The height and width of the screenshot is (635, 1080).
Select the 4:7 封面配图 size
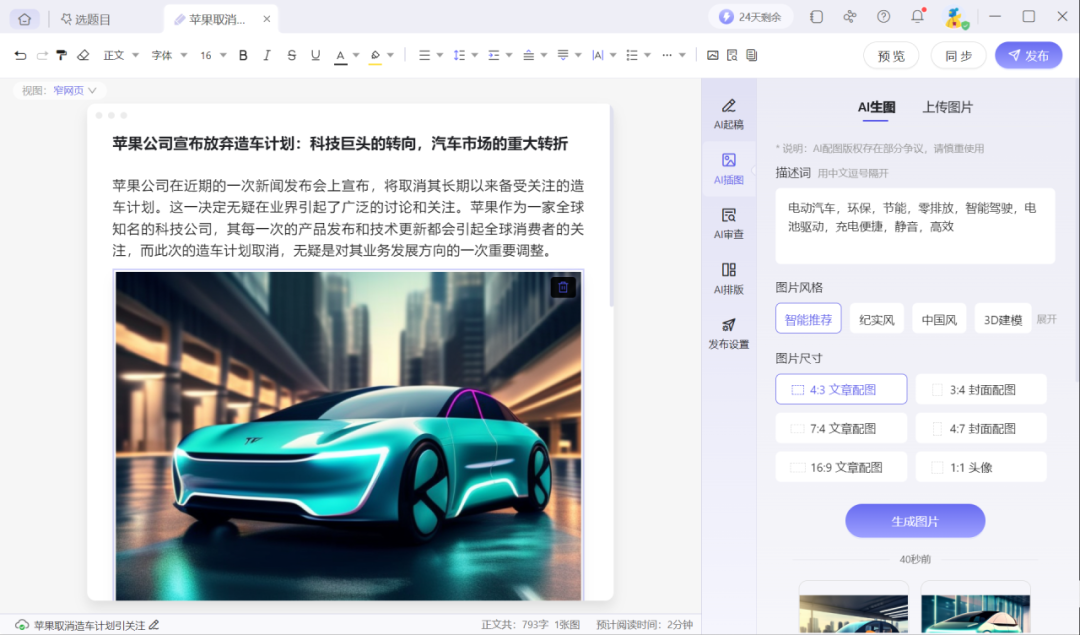pyautogui.click(x=981, y=428)
